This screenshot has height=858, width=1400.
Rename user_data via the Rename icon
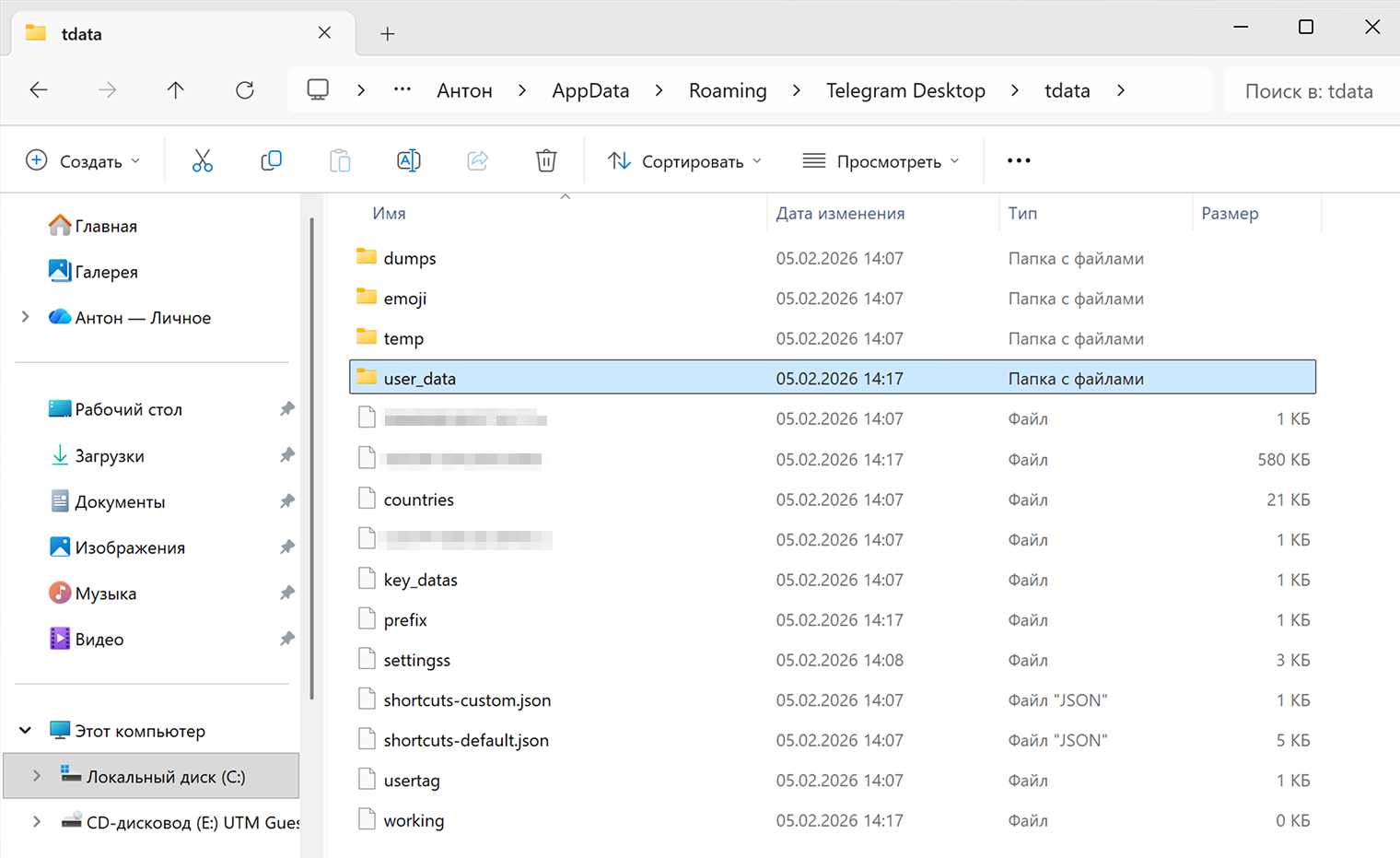pyautogui.click(x=408, y=159)
